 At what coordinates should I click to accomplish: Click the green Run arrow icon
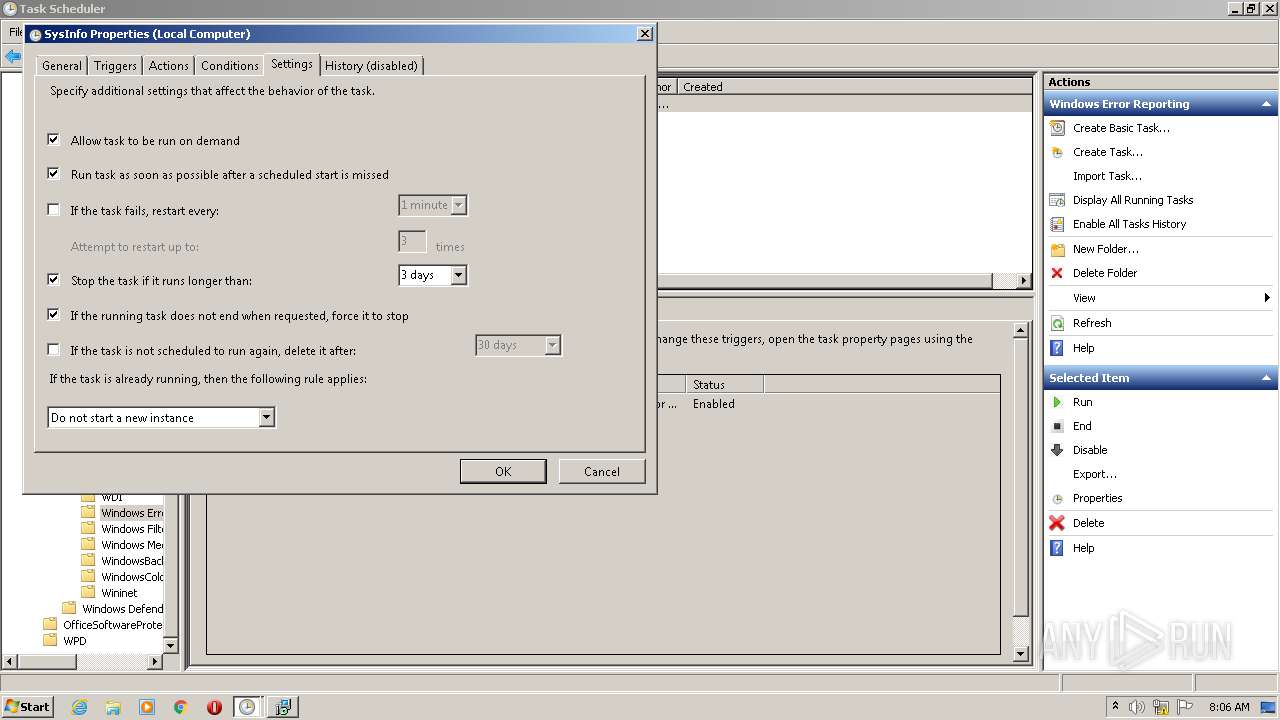(x=1057, y=402)
